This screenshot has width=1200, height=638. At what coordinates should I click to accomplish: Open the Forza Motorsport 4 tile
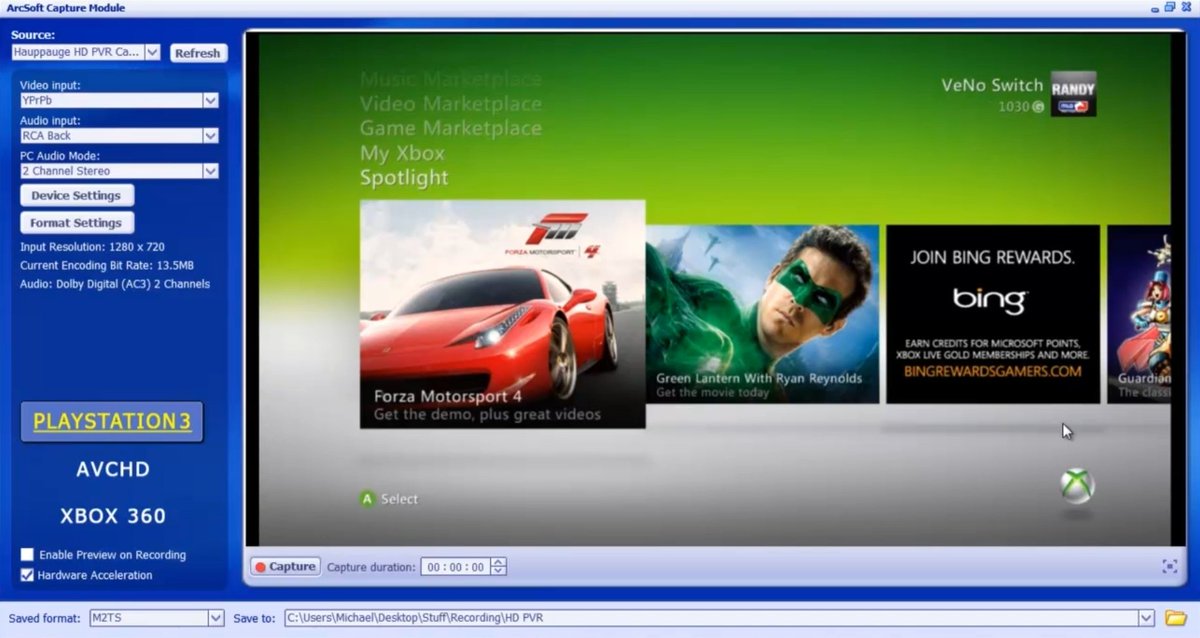coord(502,314)
